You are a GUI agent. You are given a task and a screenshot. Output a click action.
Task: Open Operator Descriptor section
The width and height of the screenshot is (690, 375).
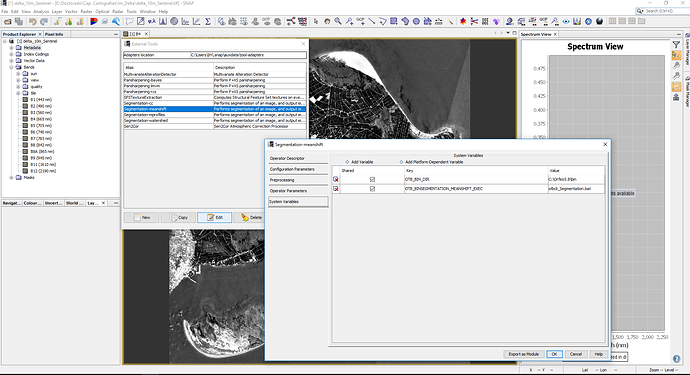click(298, 158)
